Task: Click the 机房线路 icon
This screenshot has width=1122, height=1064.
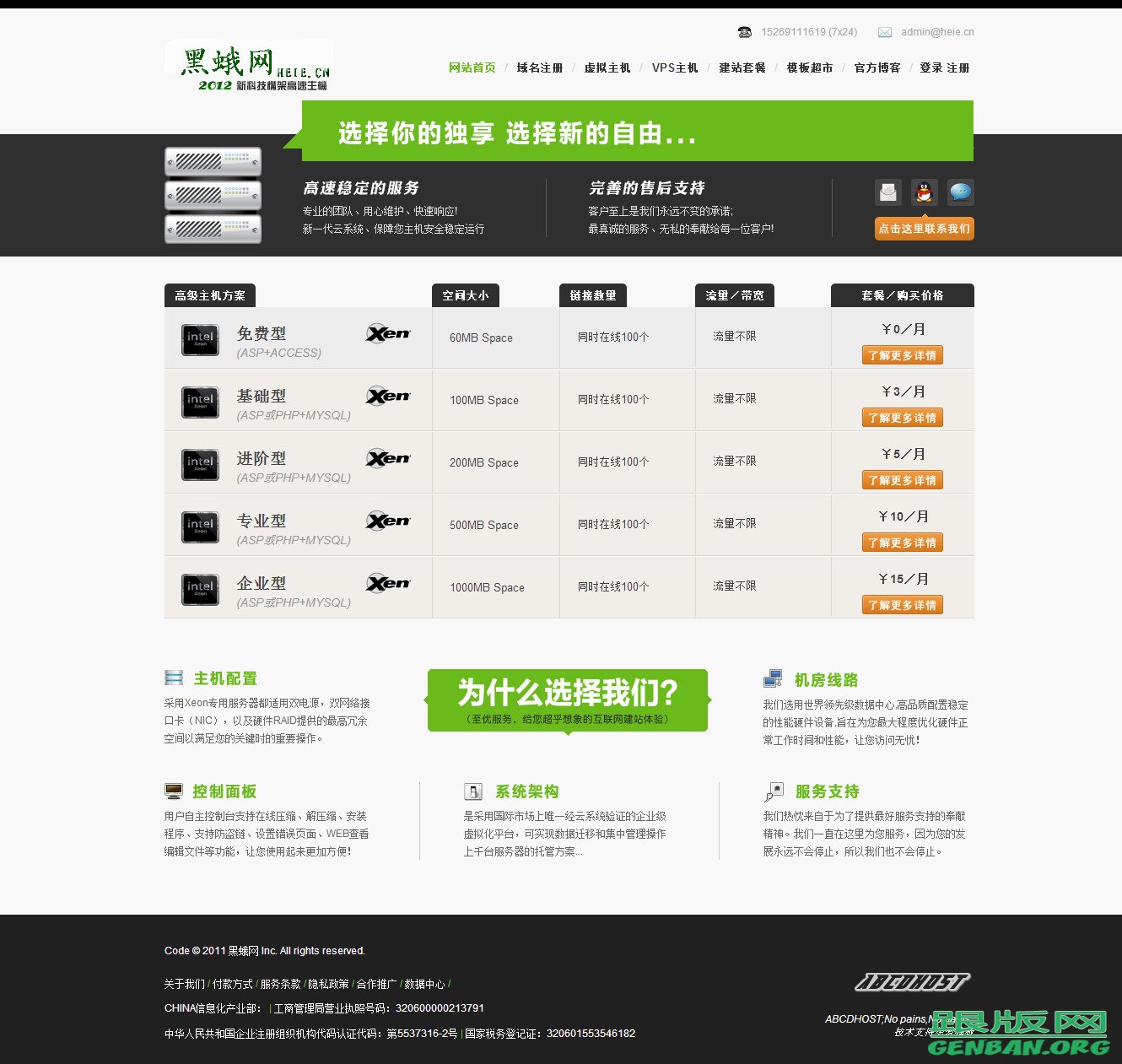Action: [772, 677]
